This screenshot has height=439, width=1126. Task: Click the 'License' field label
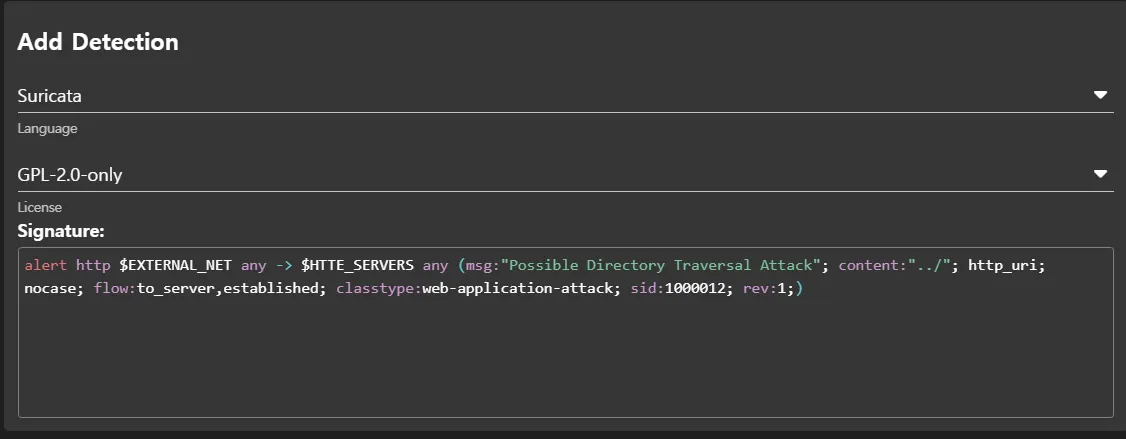pyautogui.click(x=39, y=208)
